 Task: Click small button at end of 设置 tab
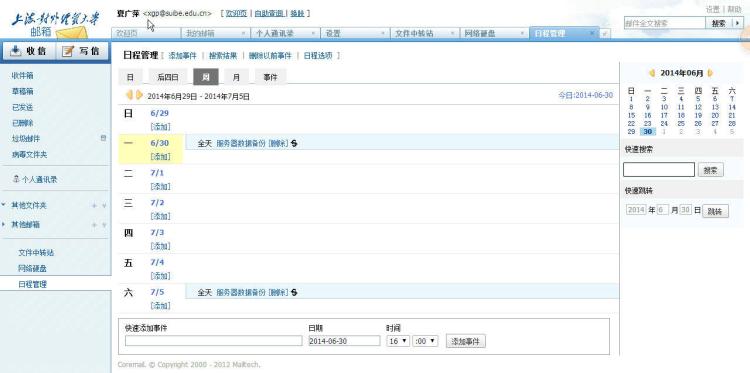click(383, 33)
